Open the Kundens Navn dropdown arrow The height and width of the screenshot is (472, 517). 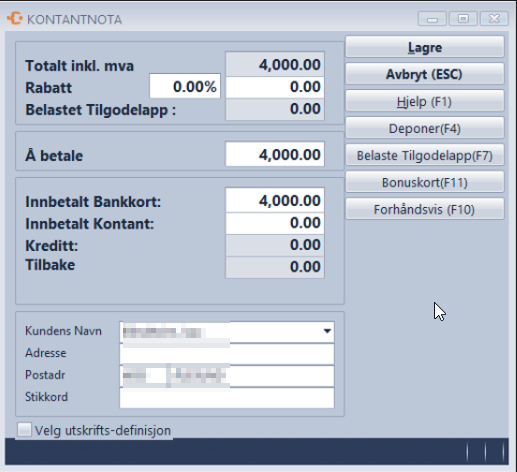pyautogui.click(x=327, y=331)
